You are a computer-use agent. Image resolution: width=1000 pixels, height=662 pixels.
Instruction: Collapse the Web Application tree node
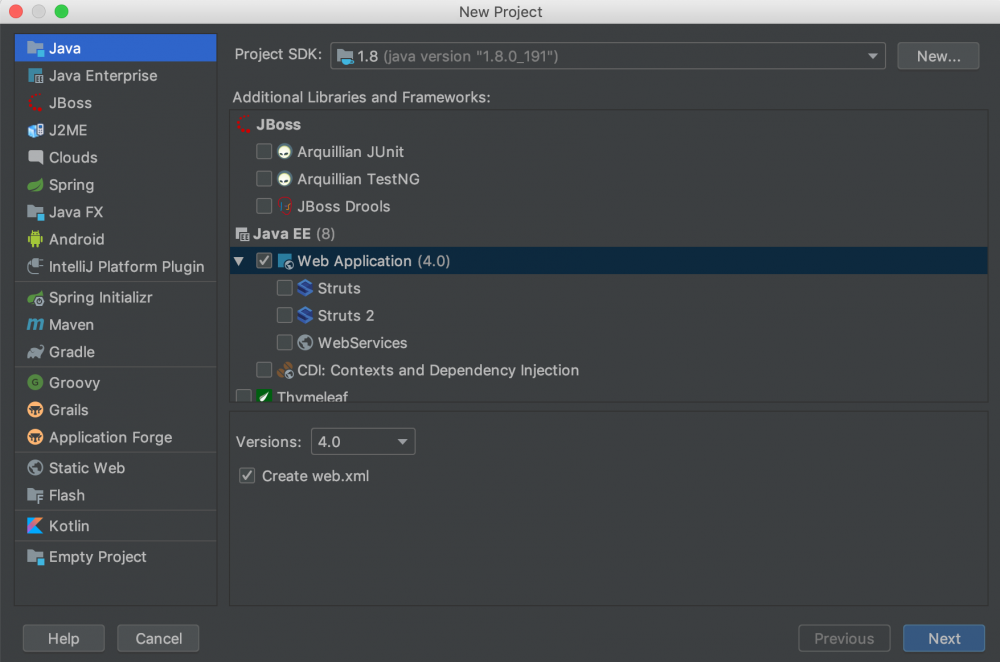pos(239,261)
